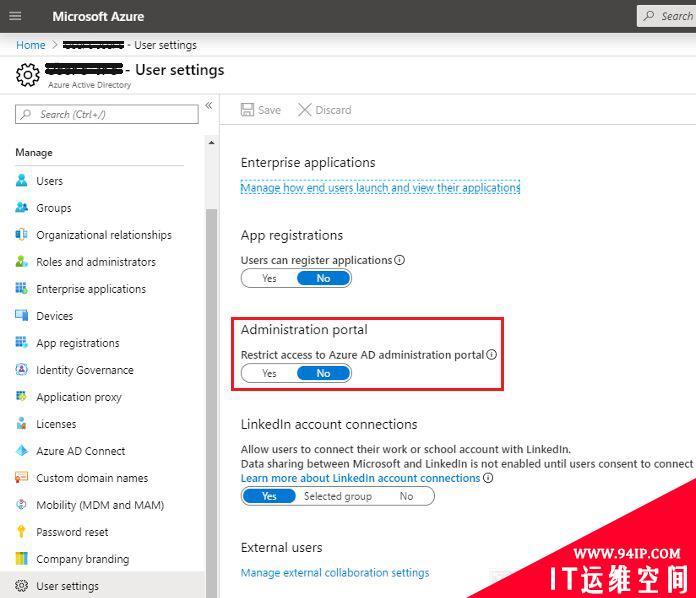Screen dimensions: 696x598
Task: Click the info icon beside register applications
Action: (399, 260)
